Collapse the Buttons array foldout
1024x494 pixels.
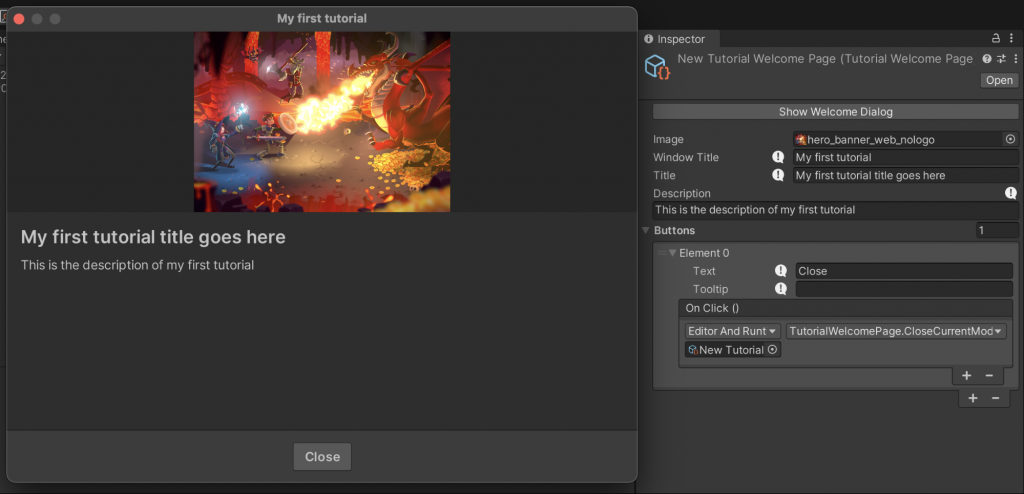(646, 231)
